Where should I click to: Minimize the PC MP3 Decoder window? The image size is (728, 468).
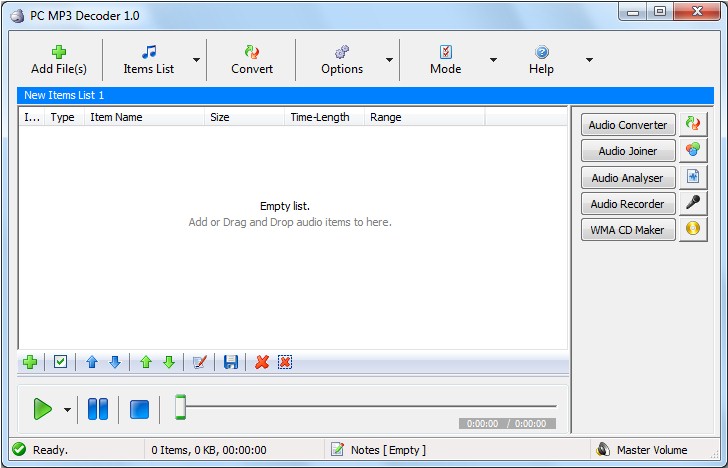pos(632,11)
